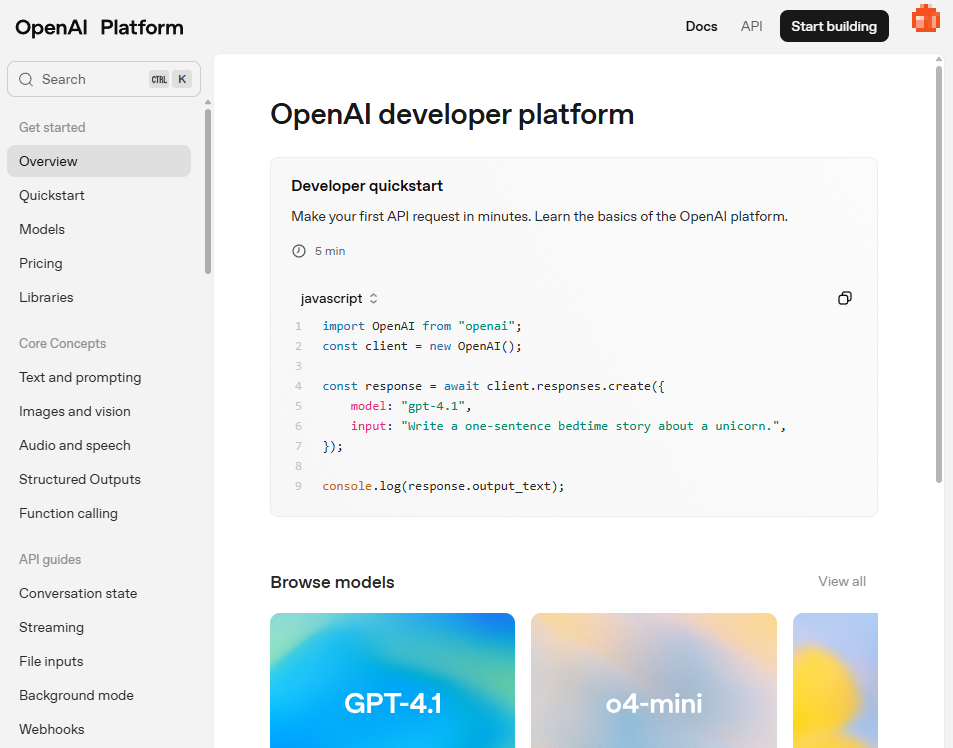This screenshot has height=748, width=953.
Task: Click the search magnifier icon
Action: tap(26, 79)
